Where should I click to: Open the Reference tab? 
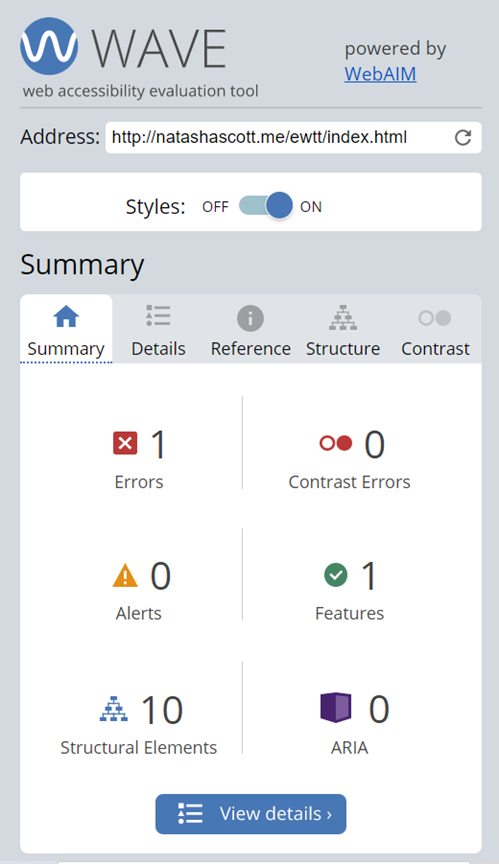pyautogui.click(x=251, y=330)
